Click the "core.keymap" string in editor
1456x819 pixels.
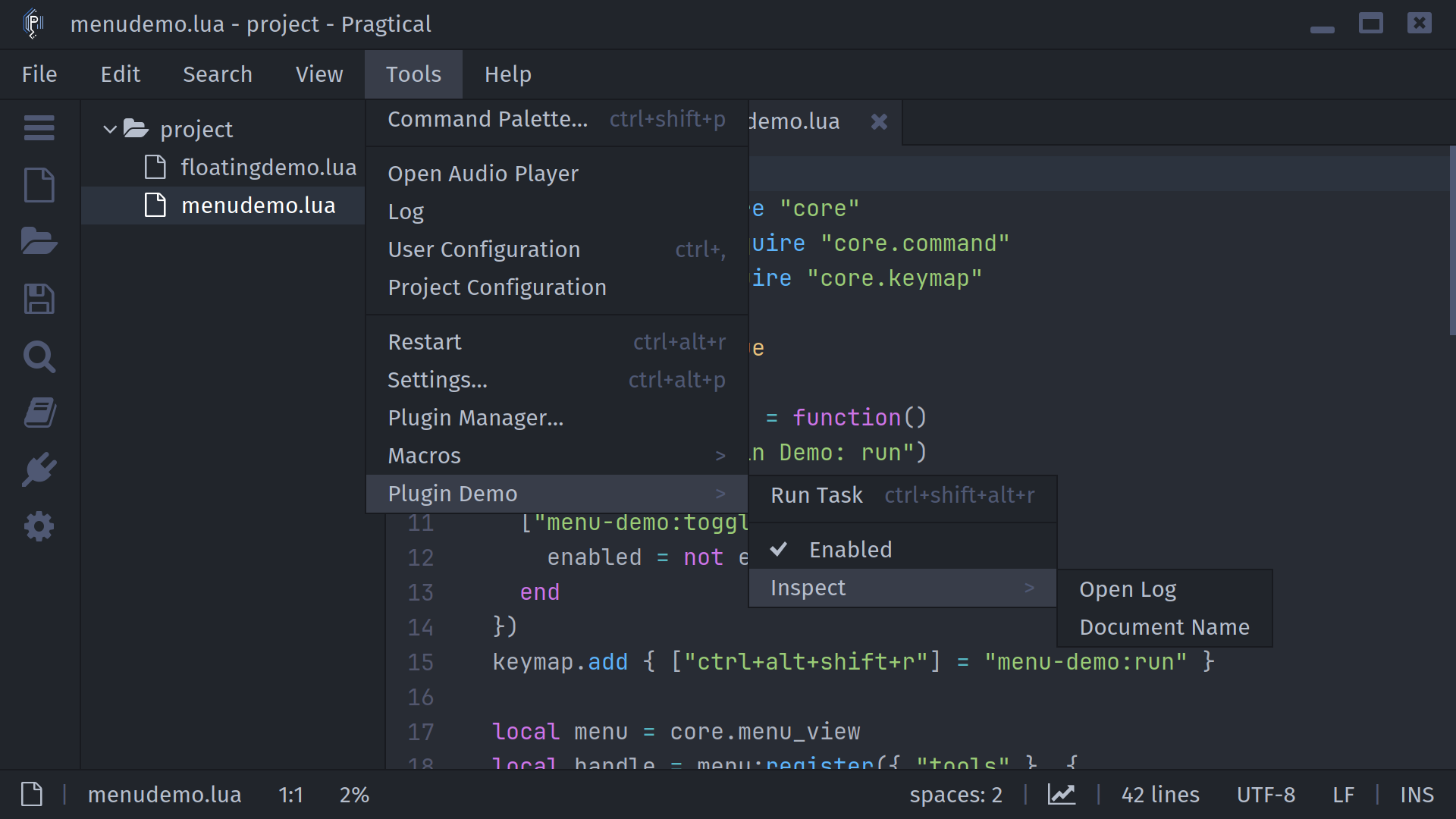point(895,278)
